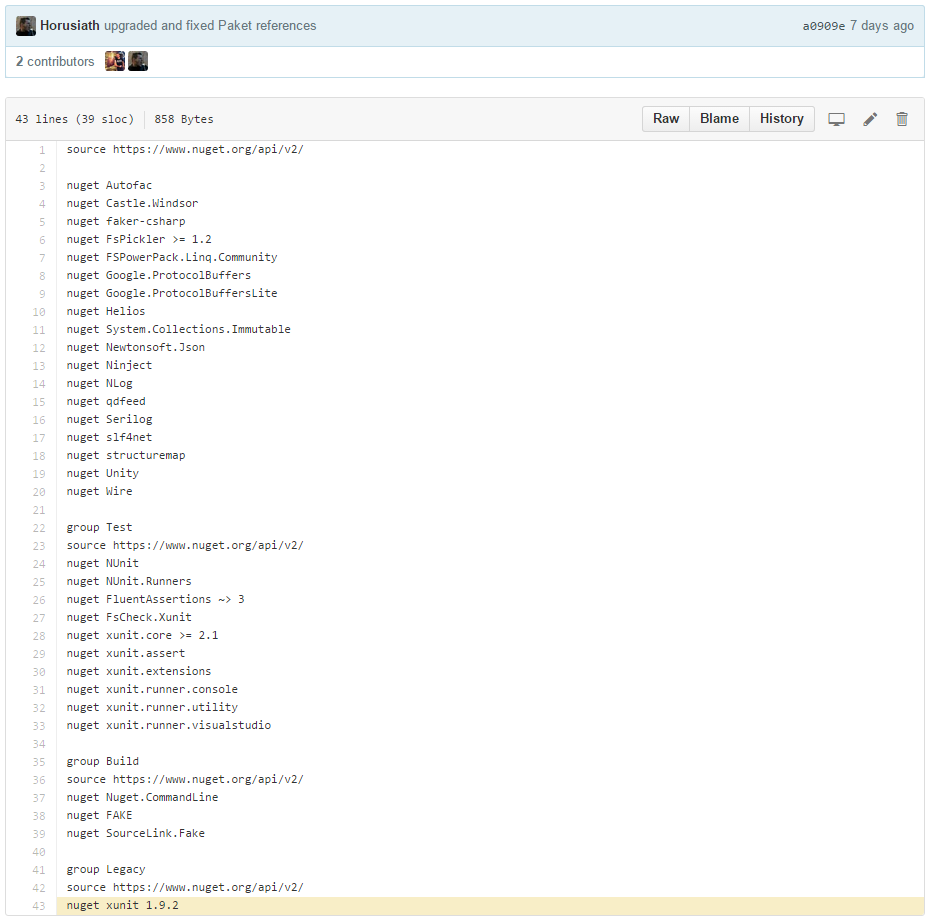
Task: Click the 'nuget FAKE' line
Action: [99, 815]
